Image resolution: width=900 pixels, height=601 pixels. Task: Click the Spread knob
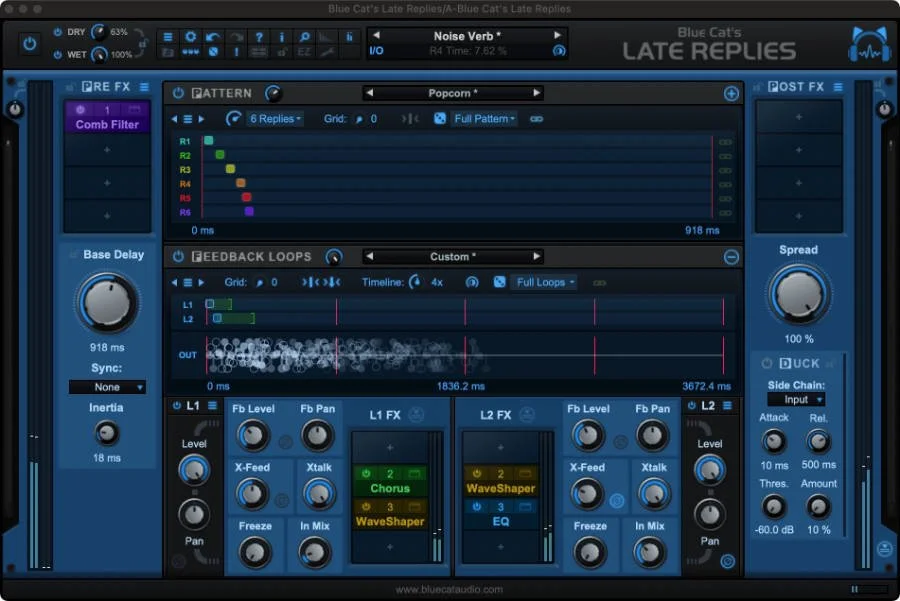tap(798, 294)
